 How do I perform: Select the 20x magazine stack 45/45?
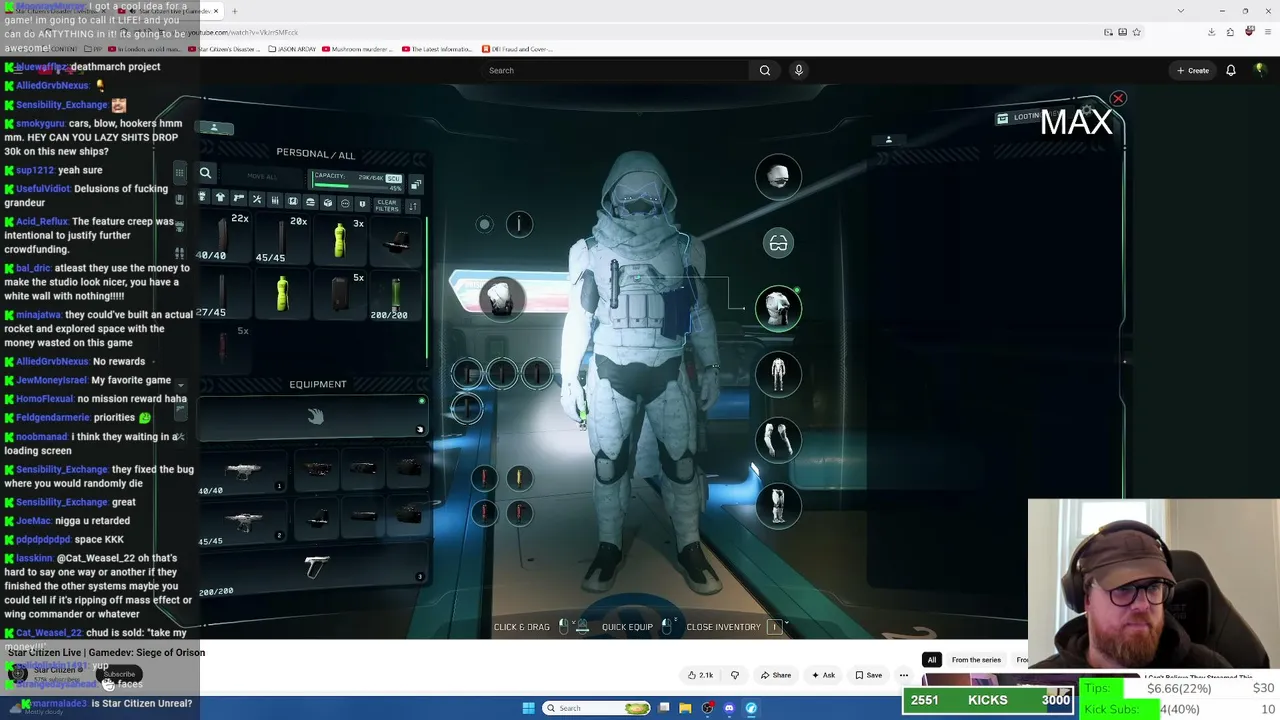click(x=282, y=240)
